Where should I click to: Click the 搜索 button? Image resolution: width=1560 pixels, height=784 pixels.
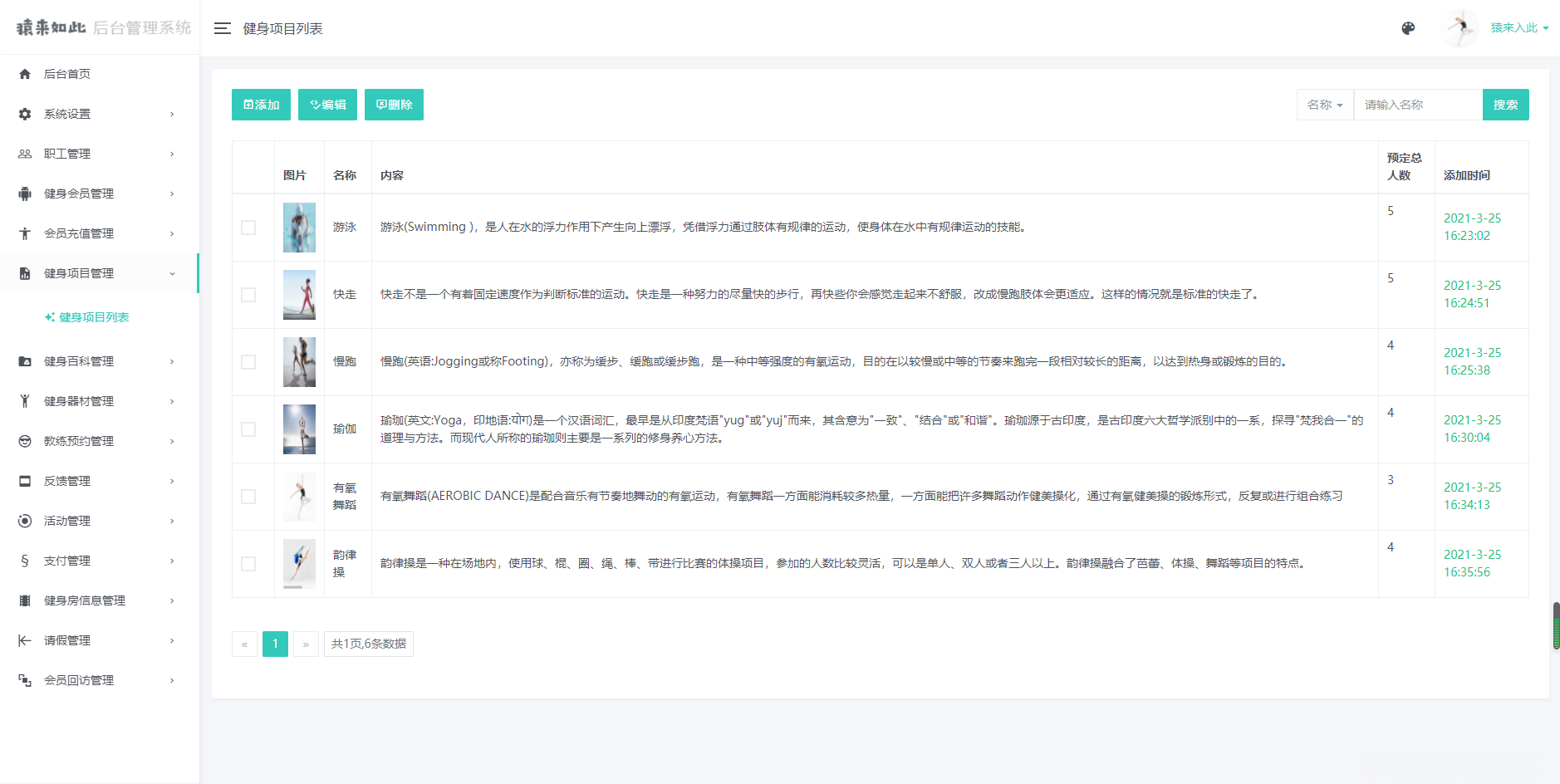(x=1505, y=105)
